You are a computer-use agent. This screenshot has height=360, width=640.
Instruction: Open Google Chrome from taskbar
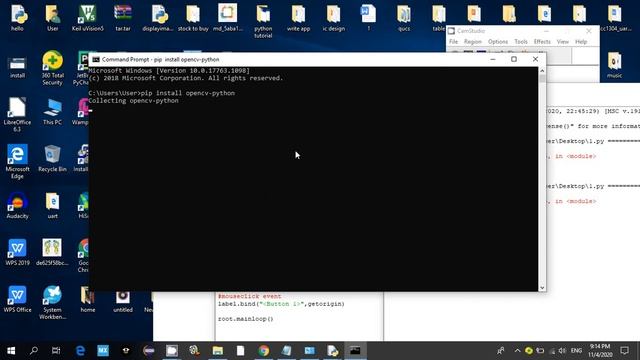coord(264,351)
